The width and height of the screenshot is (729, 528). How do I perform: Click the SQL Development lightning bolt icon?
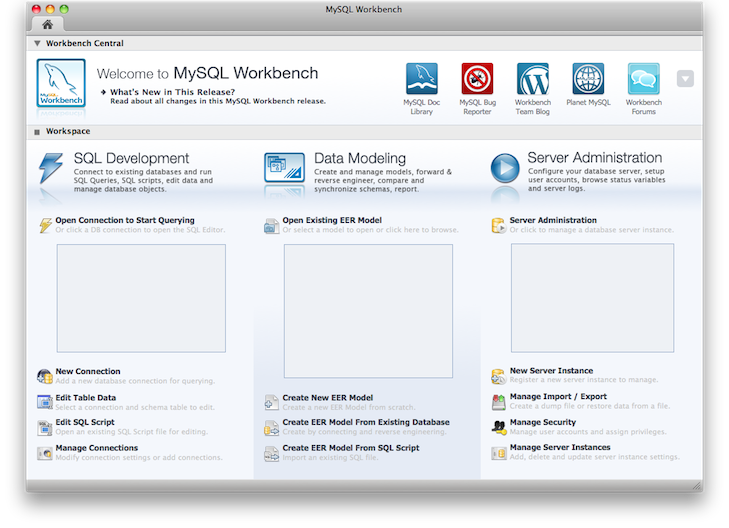[x=50, y=168]
